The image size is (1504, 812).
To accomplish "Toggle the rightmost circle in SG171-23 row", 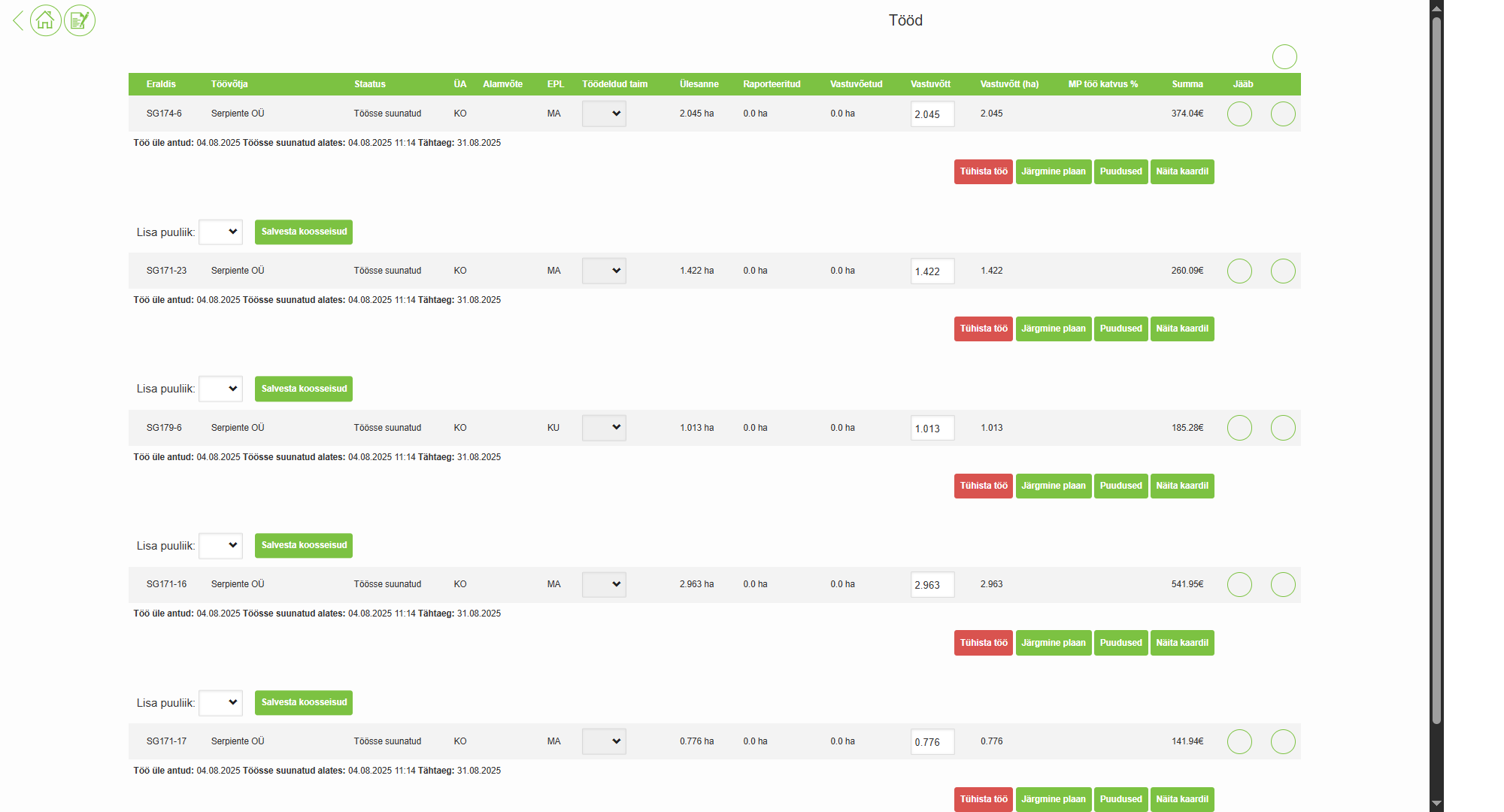I will click(1282, 271).
